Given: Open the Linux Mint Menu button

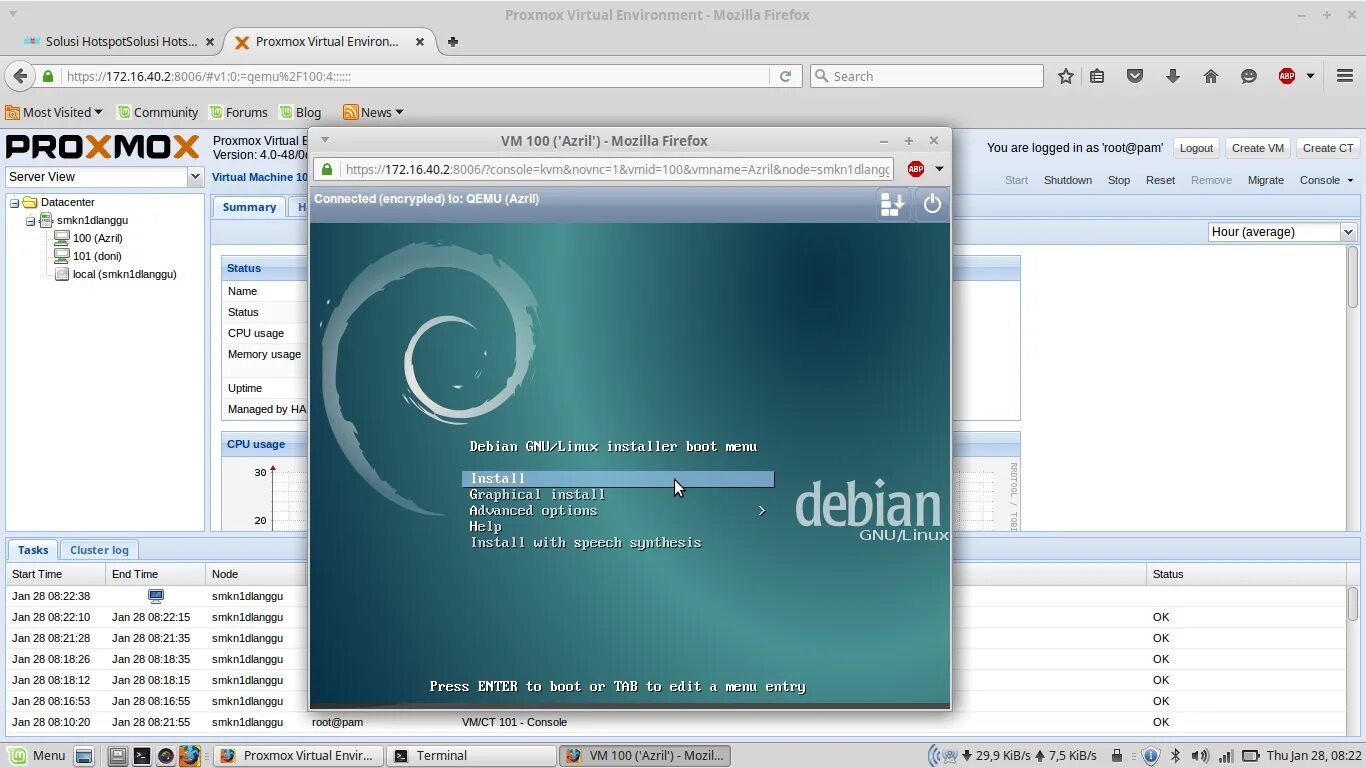Looking at the screenshot, I should [x=37, y=755].
